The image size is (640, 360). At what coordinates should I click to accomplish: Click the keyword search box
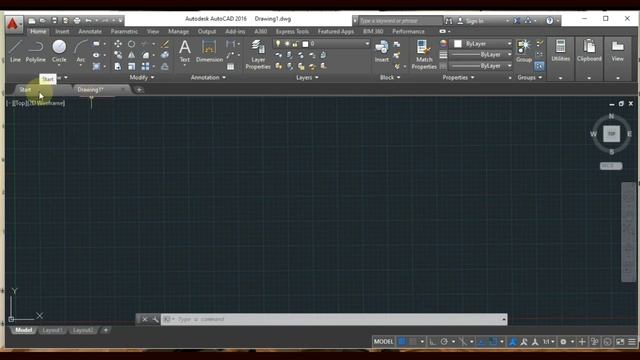tap(400, 20)
